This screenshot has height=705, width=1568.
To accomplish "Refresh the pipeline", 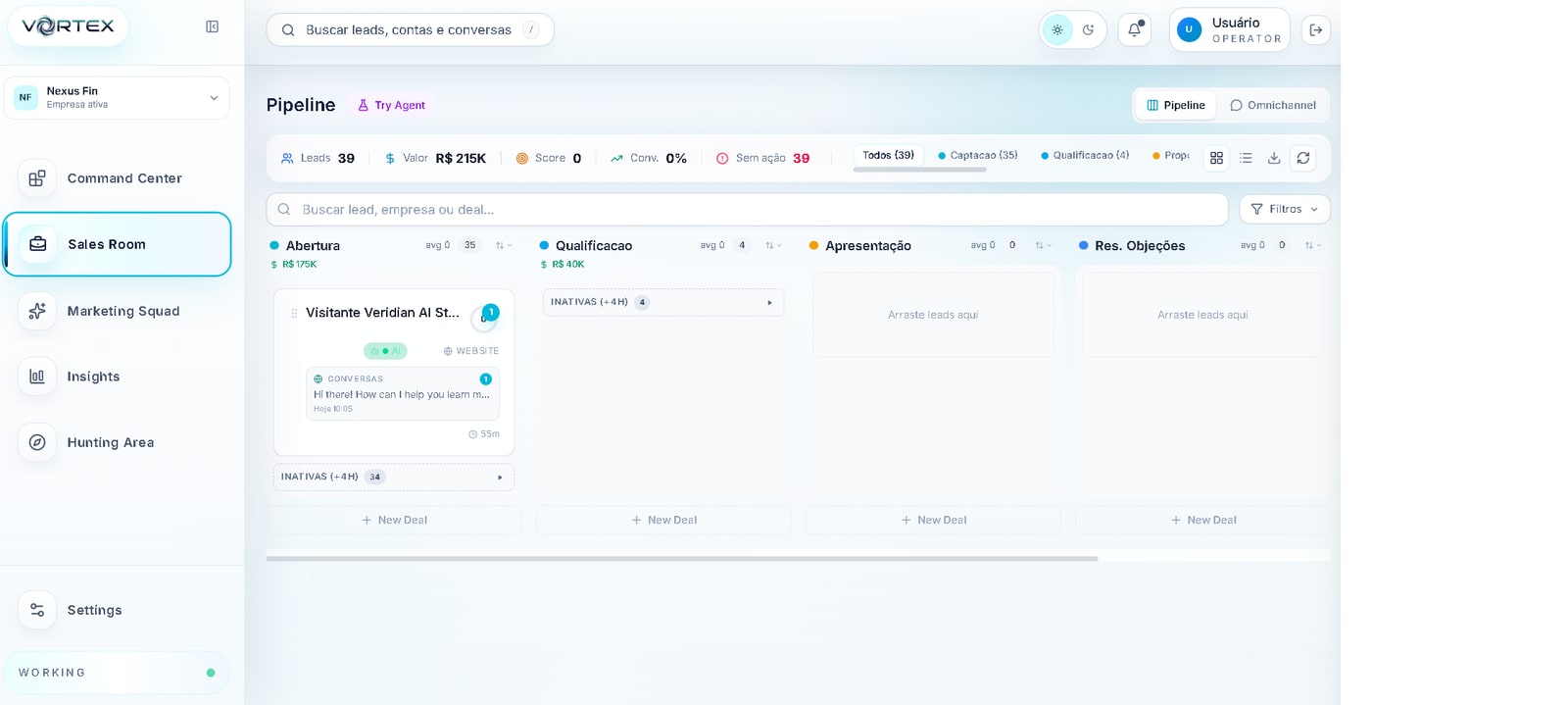I will point(1303,158).
